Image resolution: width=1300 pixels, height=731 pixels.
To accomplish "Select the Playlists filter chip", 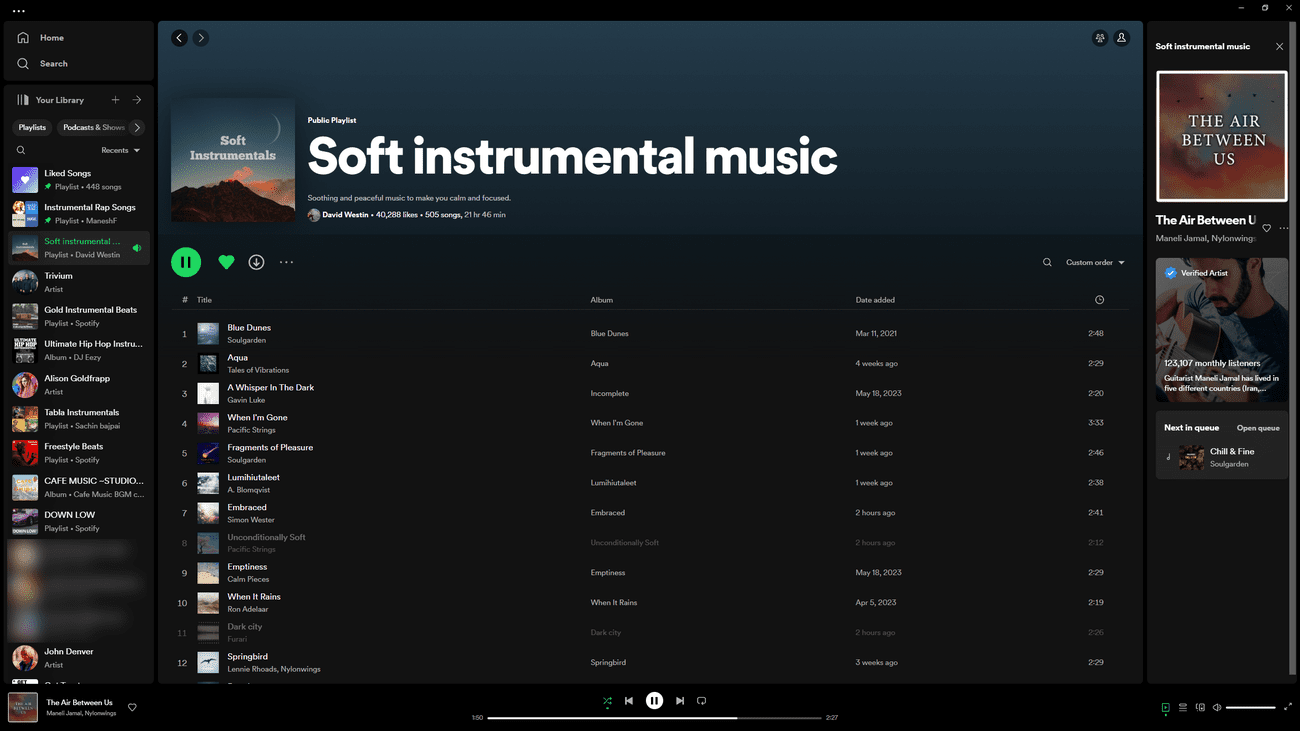I will point(32,127).
